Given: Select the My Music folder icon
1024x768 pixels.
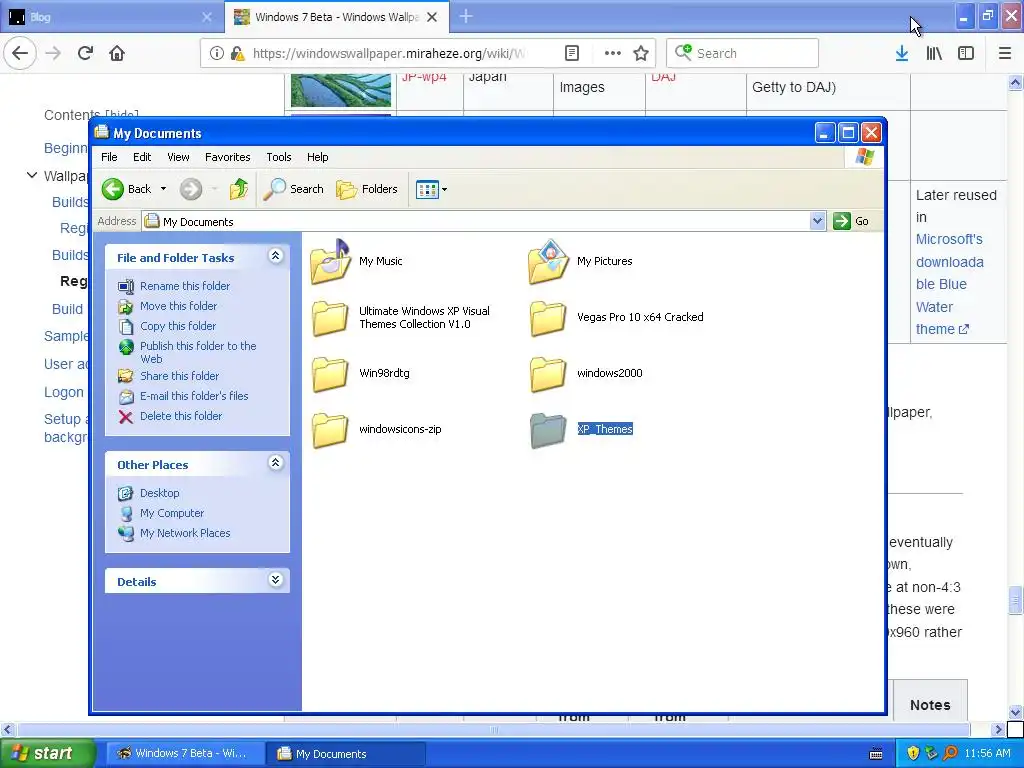Looking at the screenshot, I should click(330, 261).
